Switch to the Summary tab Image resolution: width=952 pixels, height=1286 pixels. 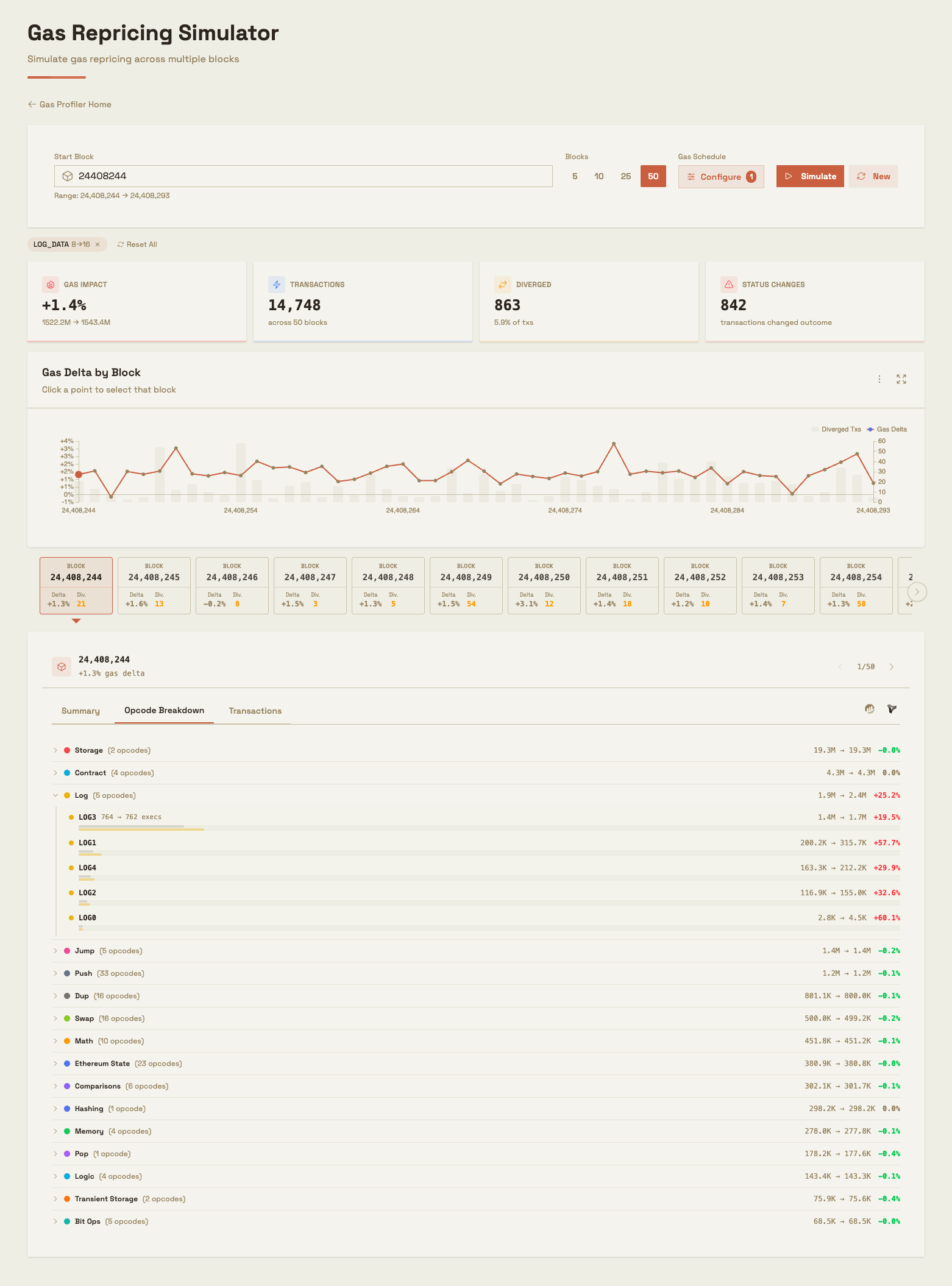[80, 711]
